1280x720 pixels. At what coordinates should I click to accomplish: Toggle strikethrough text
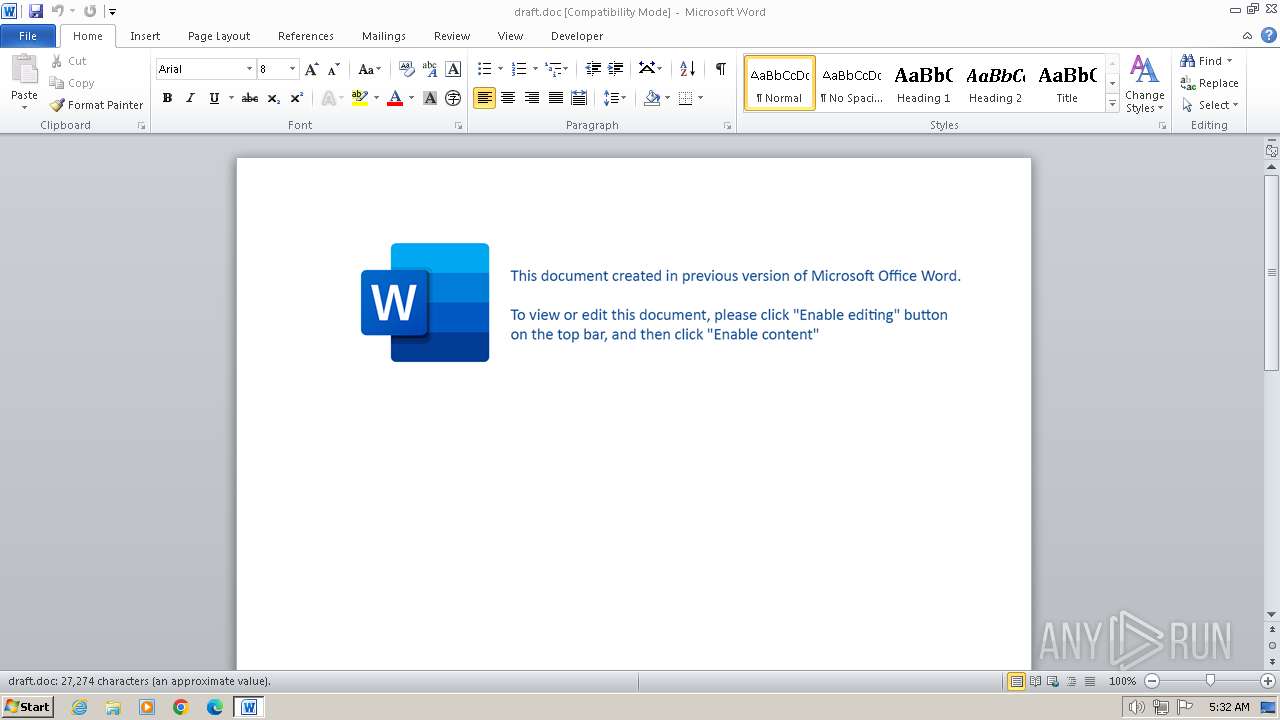tap(250, 98)
